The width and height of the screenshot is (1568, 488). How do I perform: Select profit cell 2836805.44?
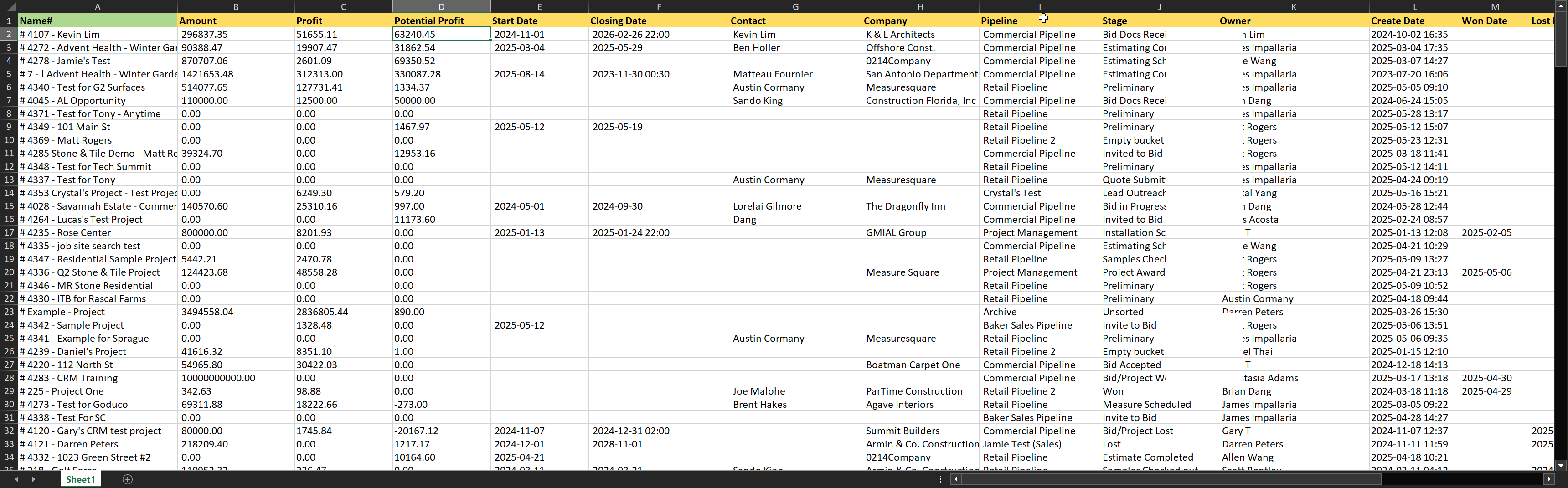pyautogui.click(x=343, y=312)
